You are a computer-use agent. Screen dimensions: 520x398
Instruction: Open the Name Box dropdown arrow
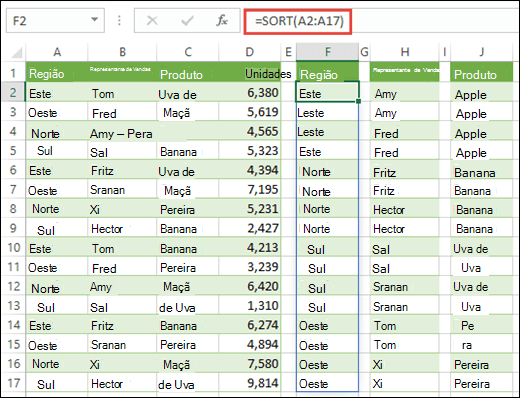(x=95, y=20)
